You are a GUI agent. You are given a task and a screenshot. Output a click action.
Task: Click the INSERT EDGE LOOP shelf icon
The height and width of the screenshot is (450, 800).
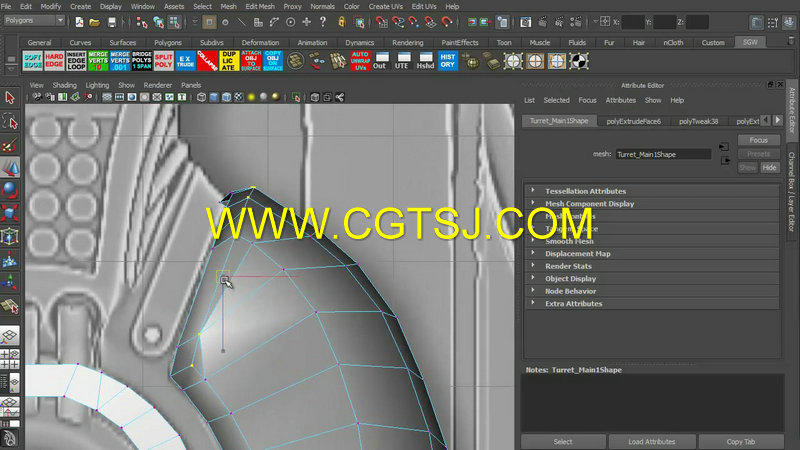tap(76, 61)
